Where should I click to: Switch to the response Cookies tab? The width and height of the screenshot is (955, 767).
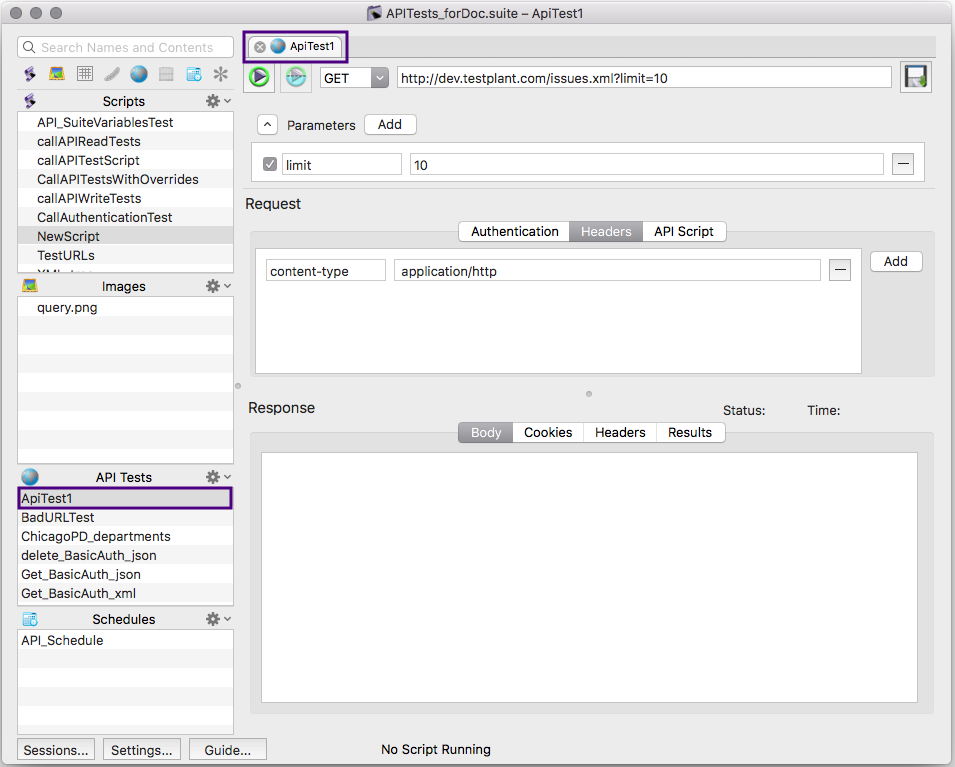tap(548, 433)
